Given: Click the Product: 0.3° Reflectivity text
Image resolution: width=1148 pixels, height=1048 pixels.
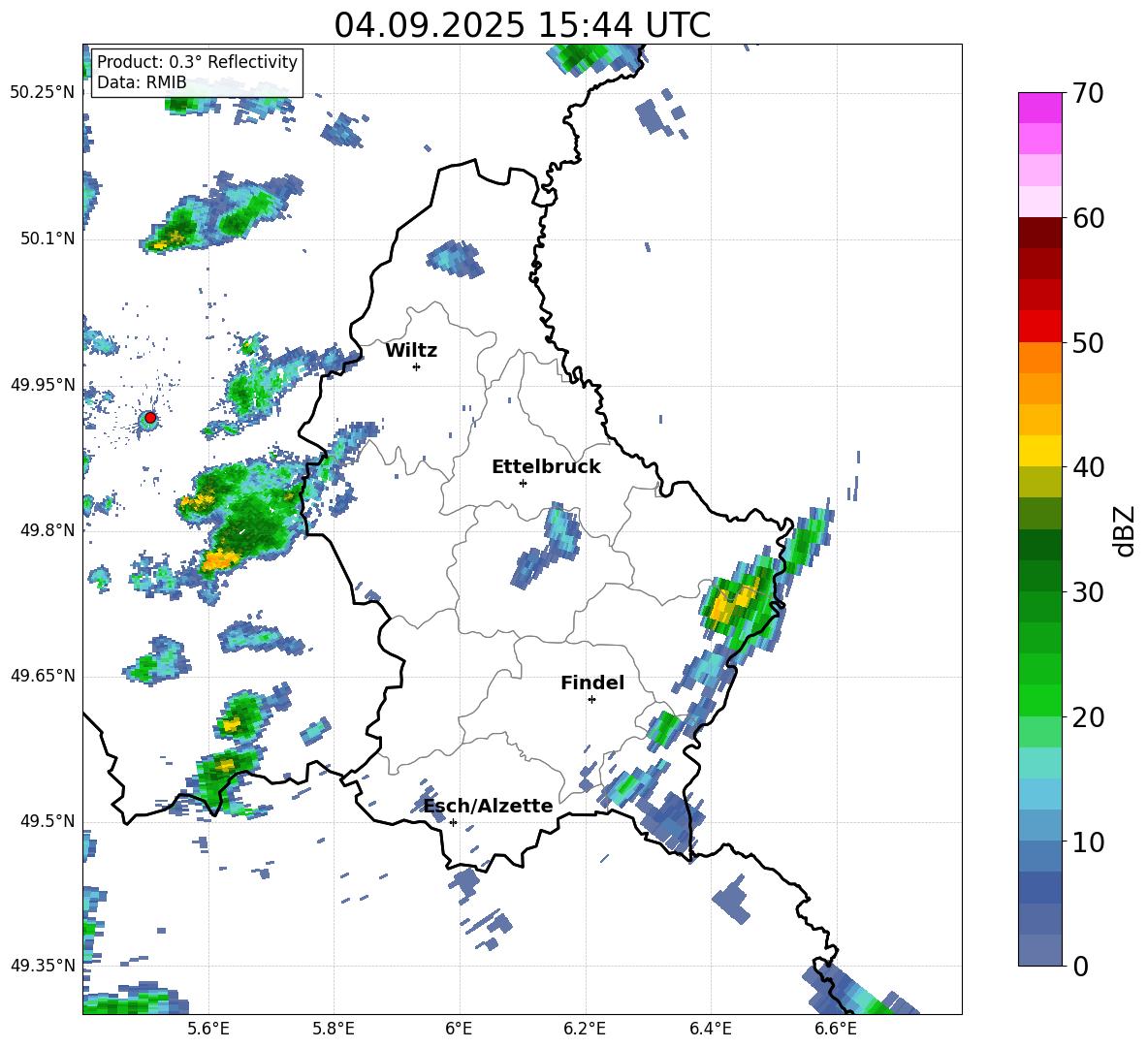Looking at the screenshot, I should coord(197,61).
